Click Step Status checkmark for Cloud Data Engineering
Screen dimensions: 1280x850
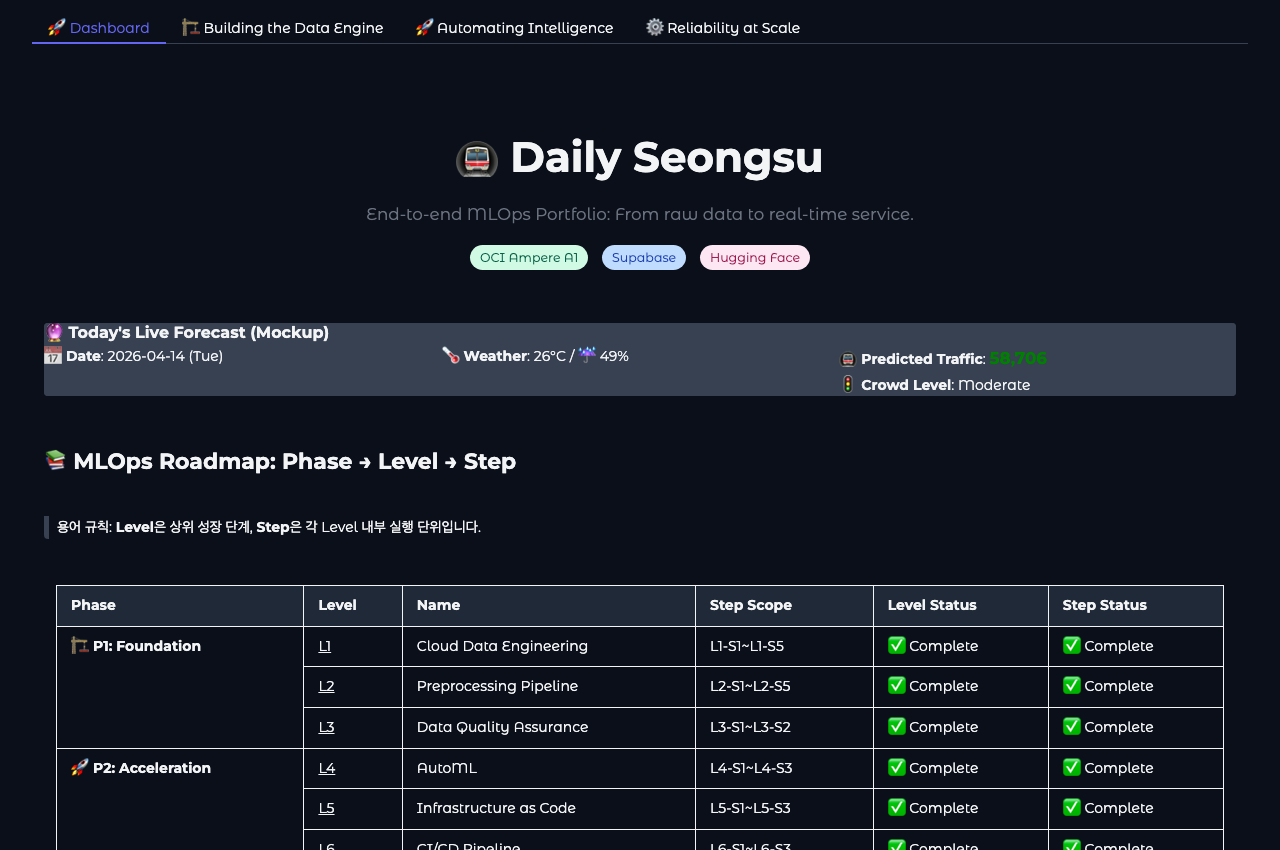click(1072, 646)
